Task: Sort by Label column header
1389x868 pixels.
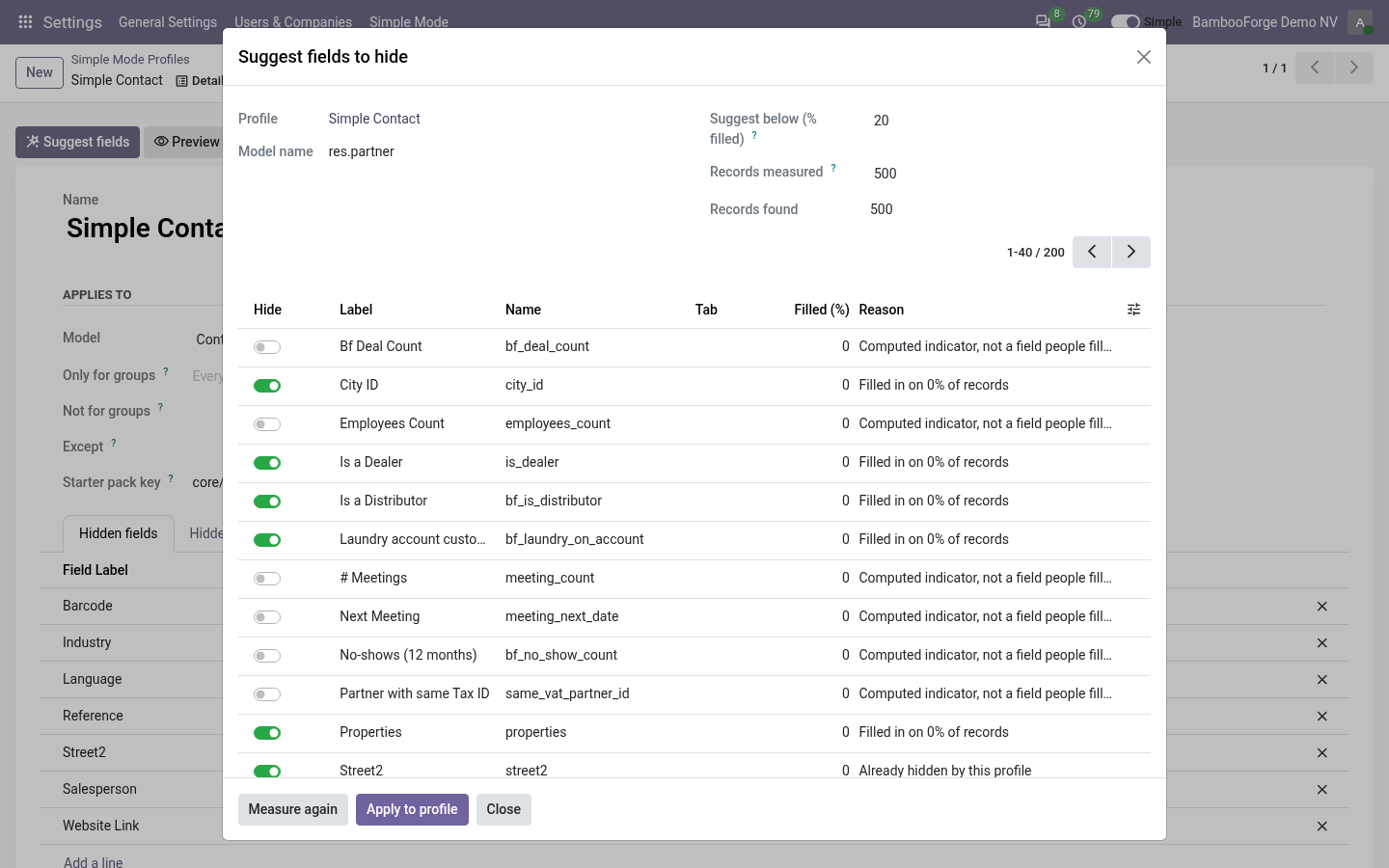Action: click(356, 310)
